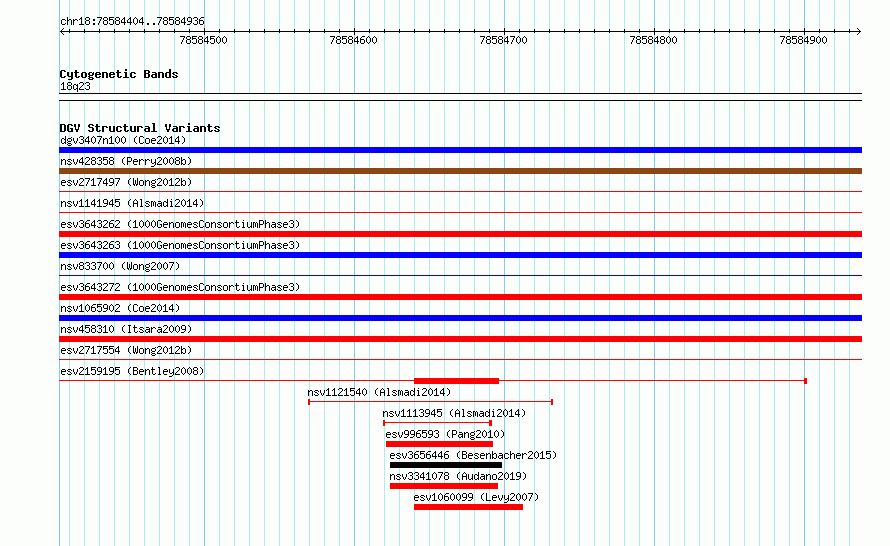Viewport: 890px width, 546px height.
Task: Click the red nsv3341078 variant bar
Action: [444, 486]
